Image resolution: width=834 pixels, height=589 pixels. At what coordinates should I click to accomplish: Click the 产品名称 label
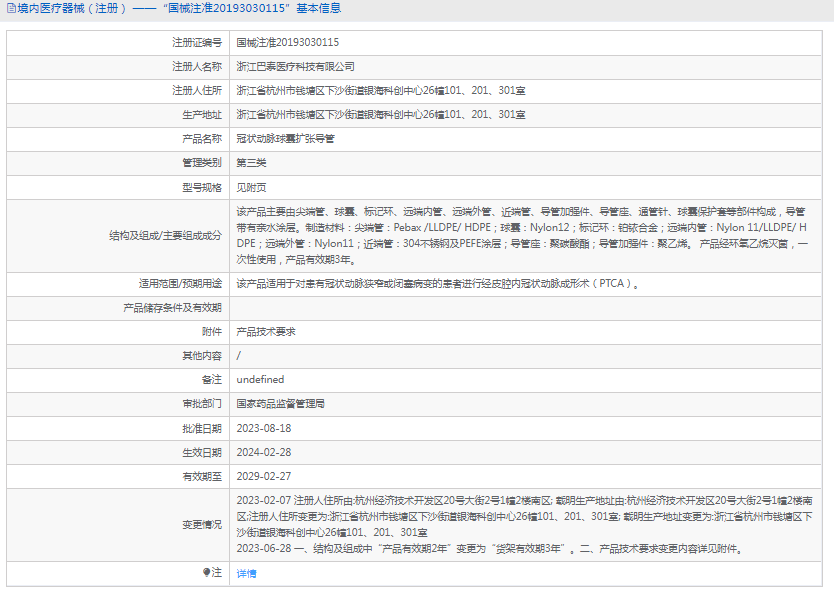[202, 139]
